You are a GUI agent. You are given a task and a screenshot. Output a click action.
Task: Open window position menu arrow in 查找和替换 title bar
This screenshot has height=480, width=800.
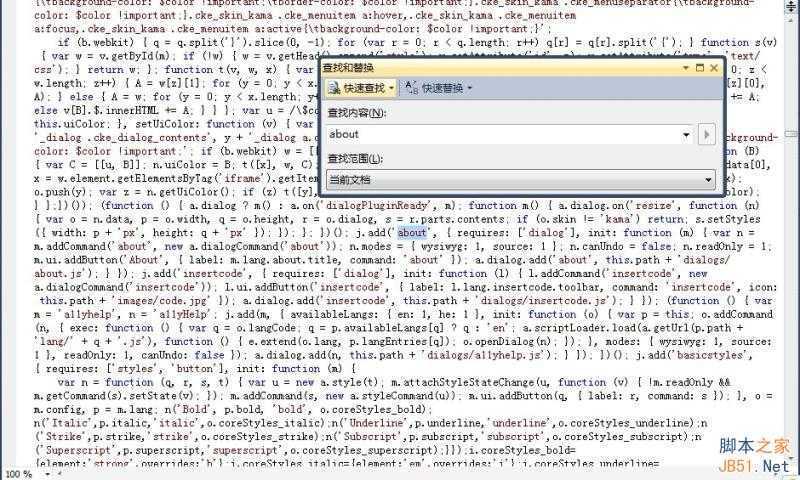pyautogui.click(x=686, y=67)
